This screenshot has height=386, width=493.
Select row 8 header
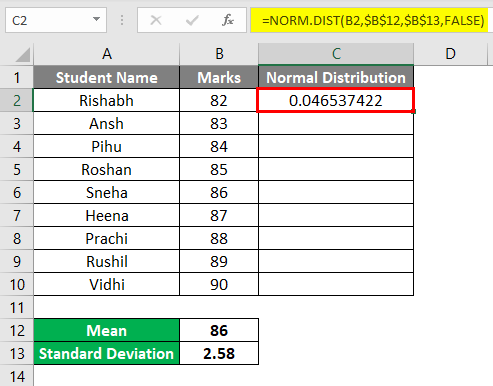click(x=17, y=238)
